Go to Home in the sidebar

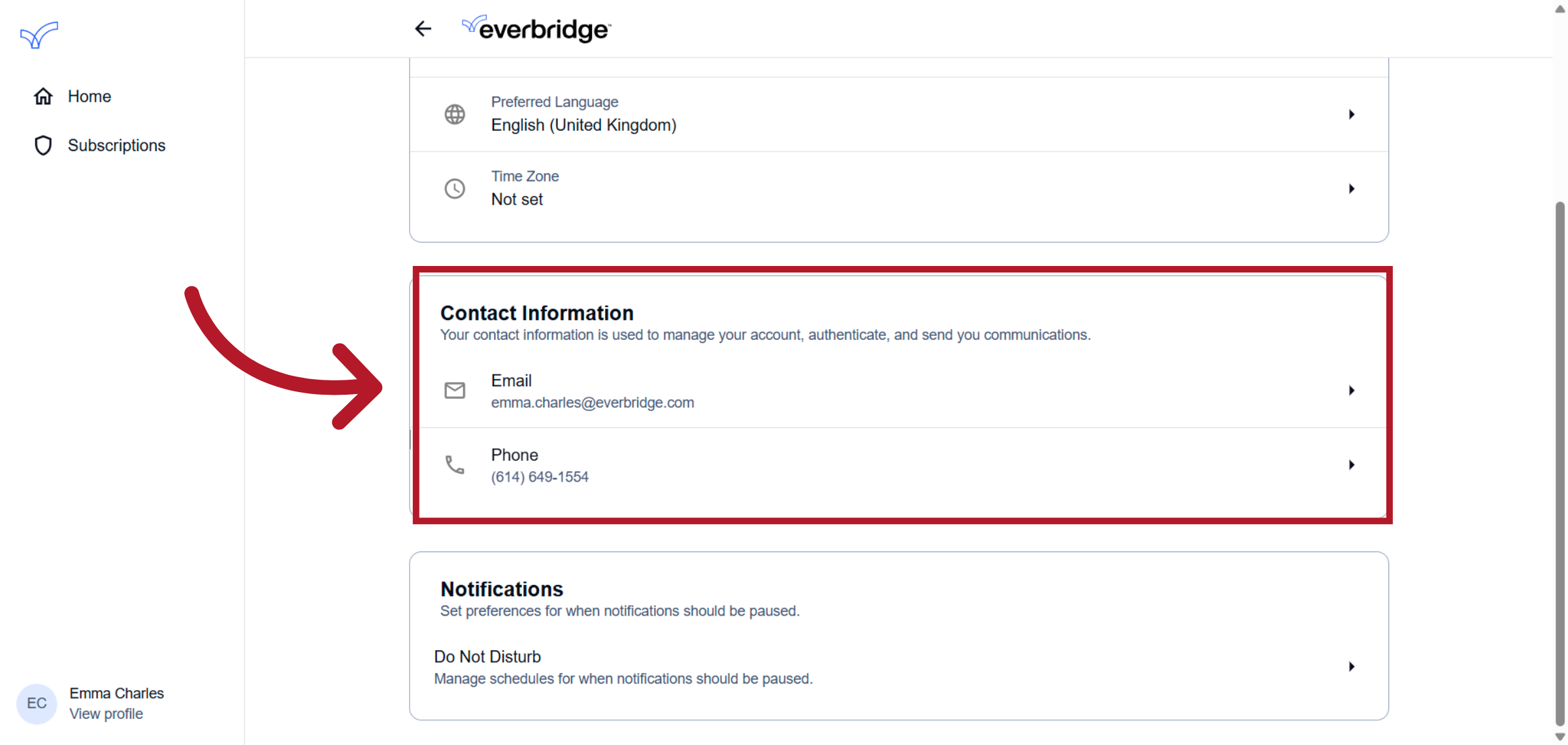[90, 96]
